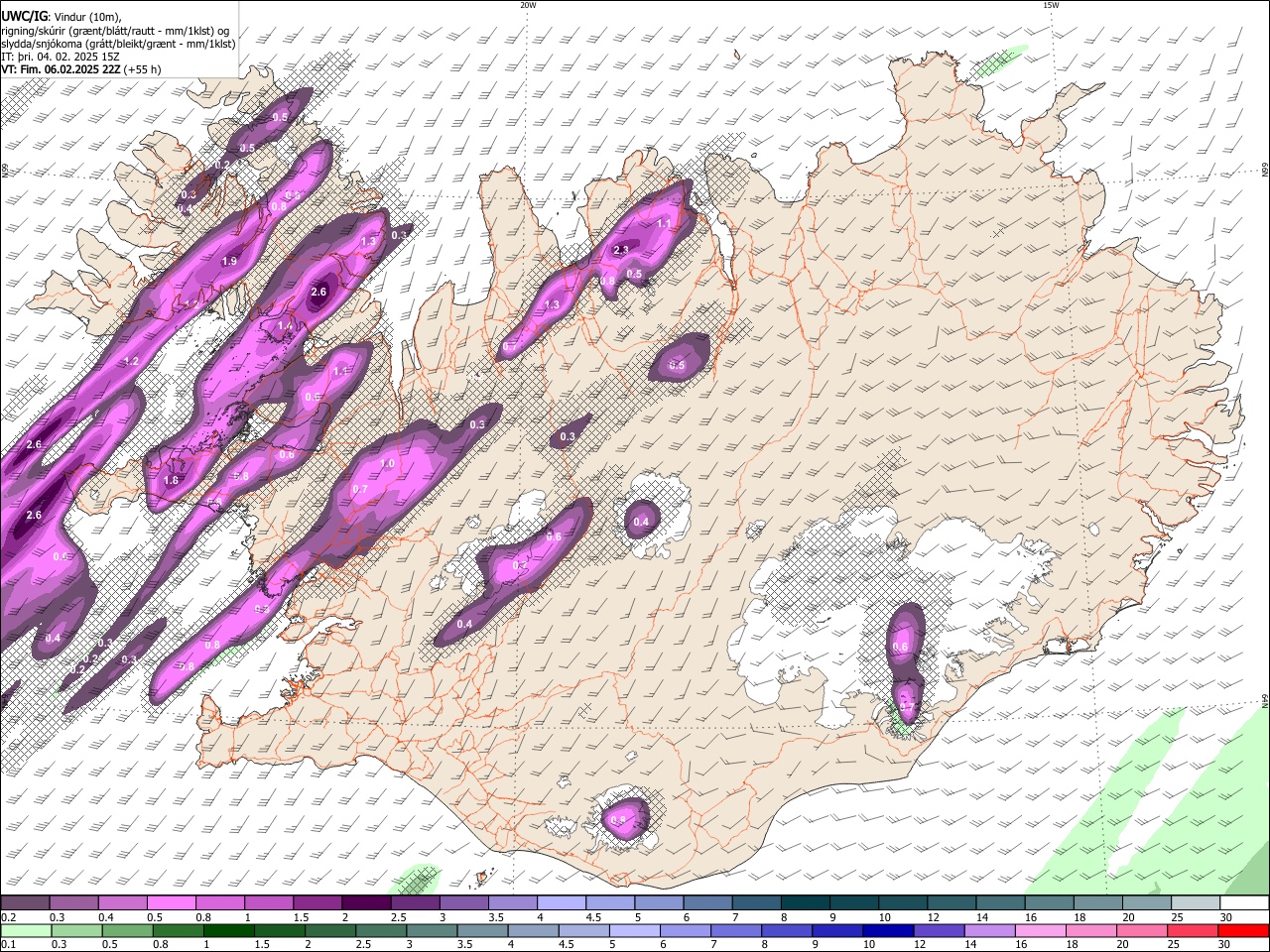Click the '0.2' tick label on the snow scale
This screenshot has width=1270, height=952.
[x=8, y=917]
